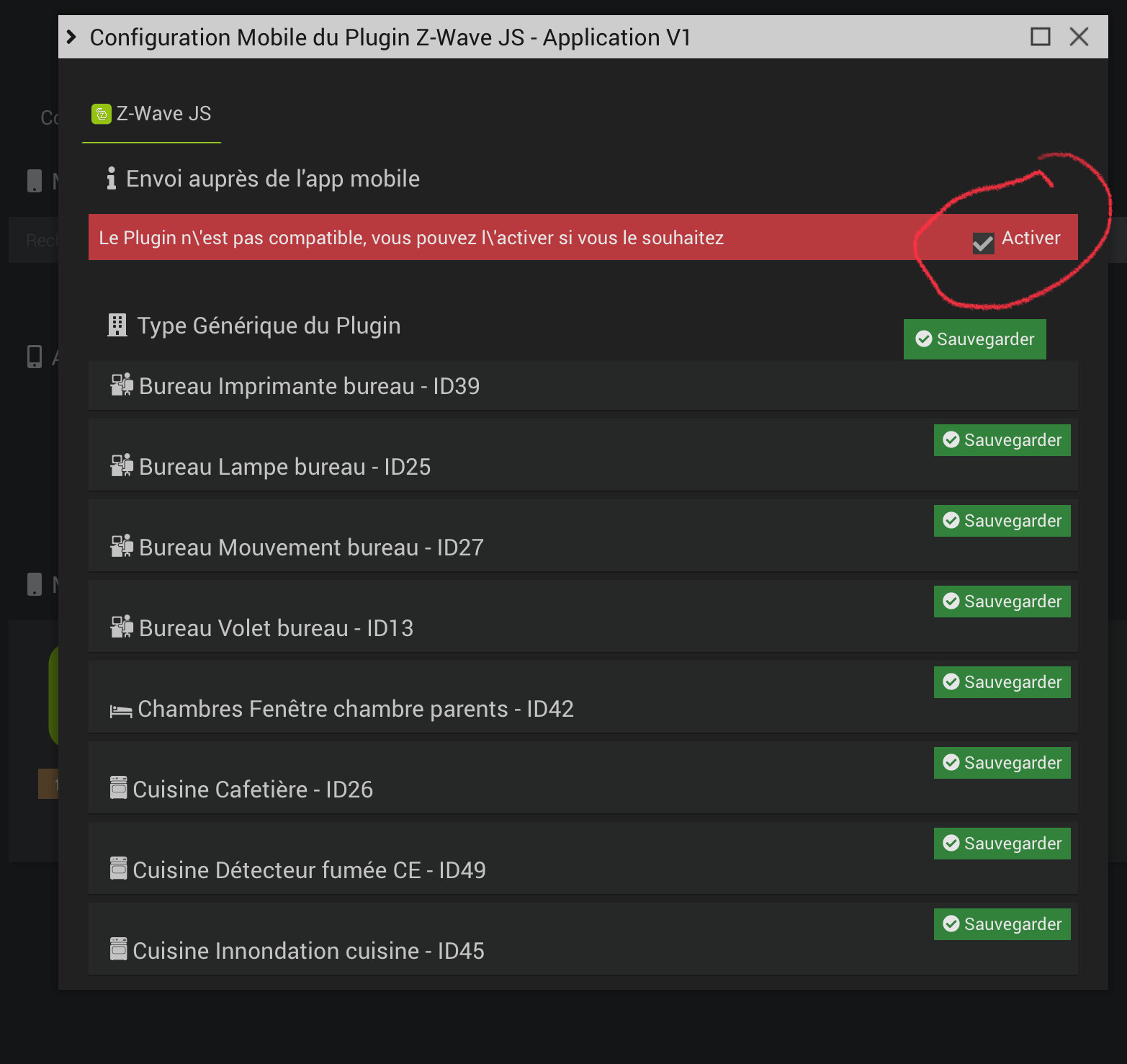Screen dimensions: 1127x1064
Task: Save the Bureau Mouvement bureau row
Action: click(x=1002, y=521)
